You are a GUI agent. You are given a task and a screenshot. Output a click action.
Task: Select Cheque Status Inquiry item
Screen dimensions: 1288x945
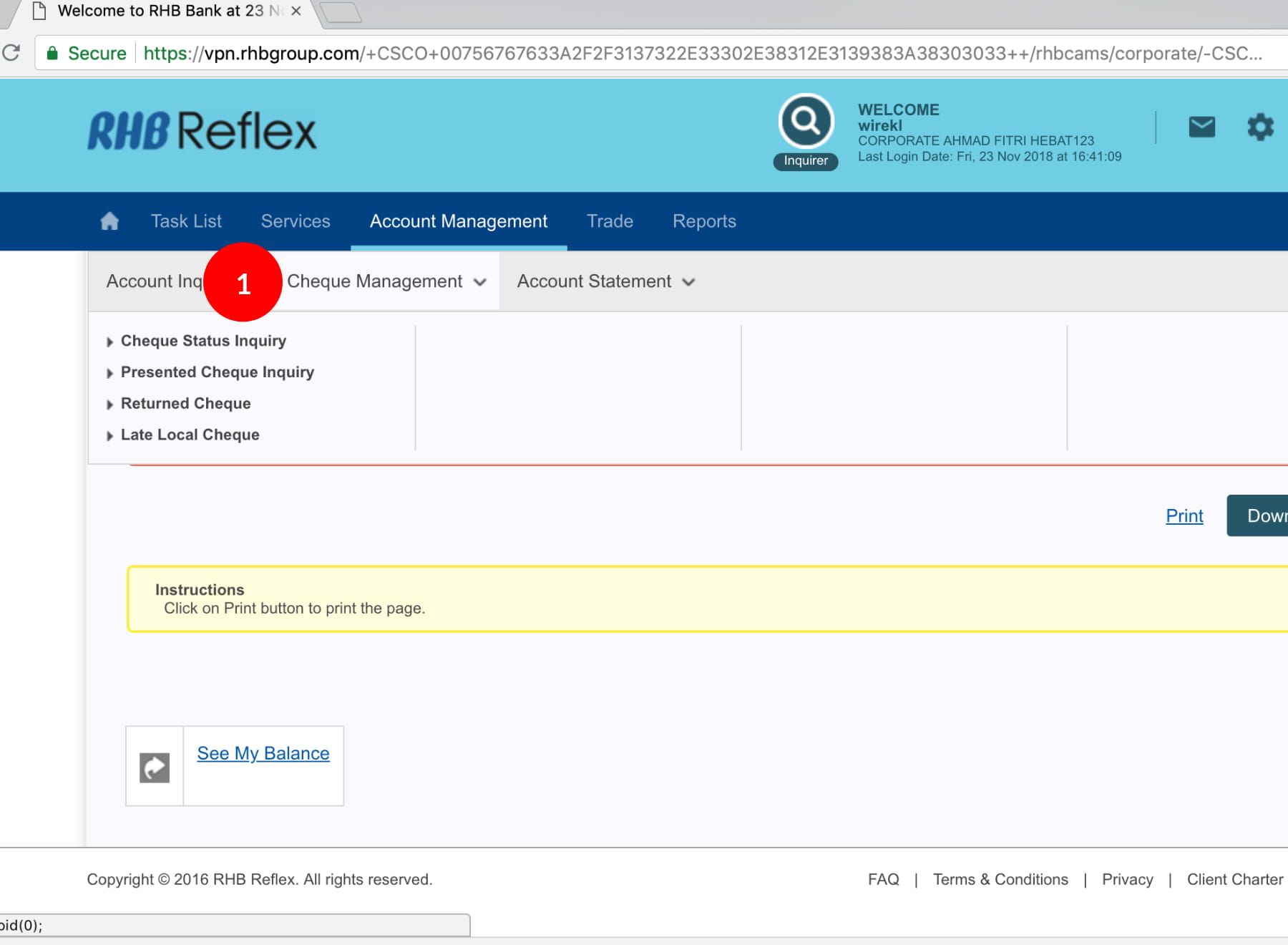pos(203,341)
